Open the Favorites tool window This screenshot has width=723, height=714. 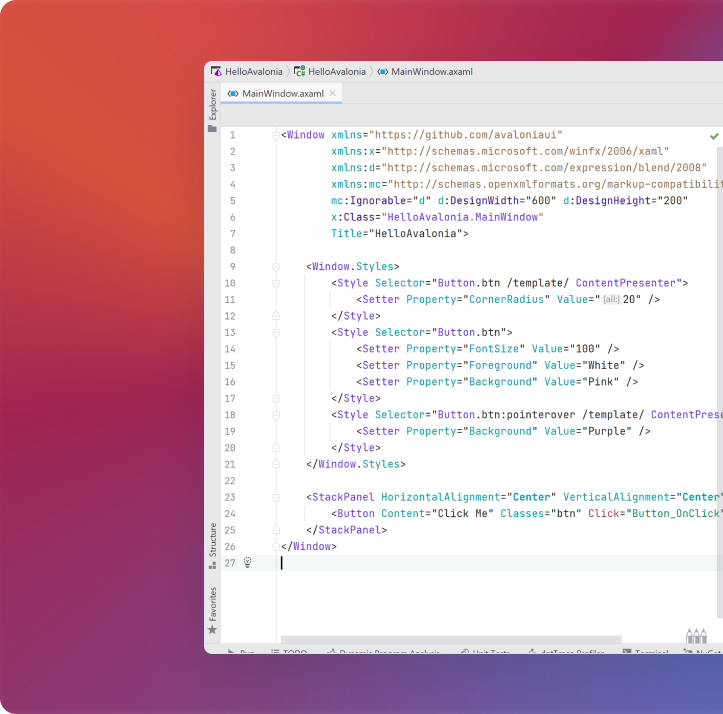click(x=212, y=610)
